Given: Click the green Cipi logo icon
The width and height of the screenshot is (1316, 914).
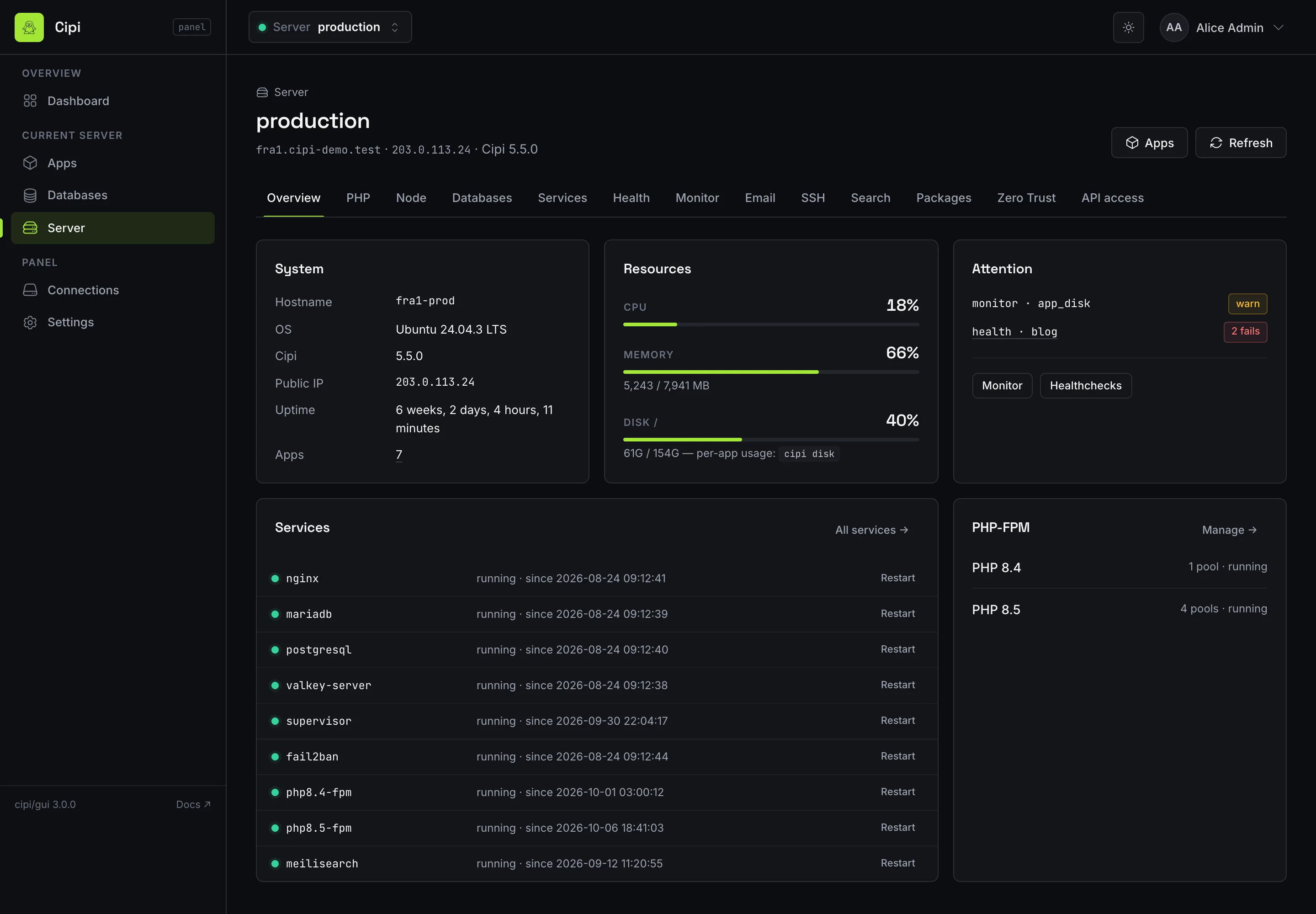Looking at the screenshot, I should tap(29, 27).
